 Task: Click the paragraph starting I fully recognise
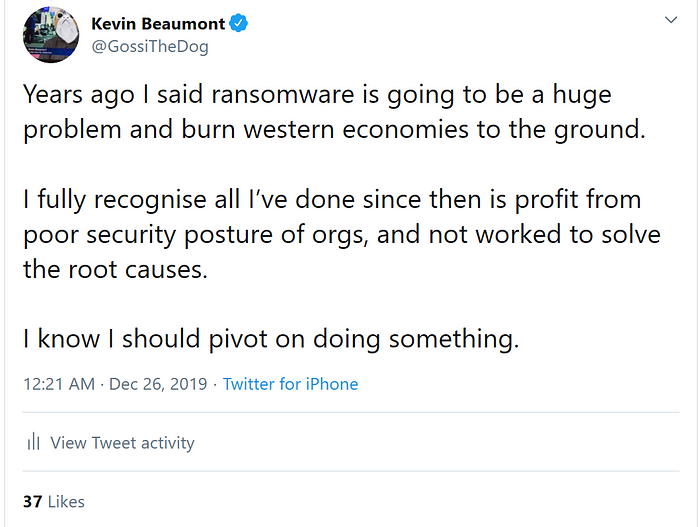pyautogui.click(x=342, y=234)
